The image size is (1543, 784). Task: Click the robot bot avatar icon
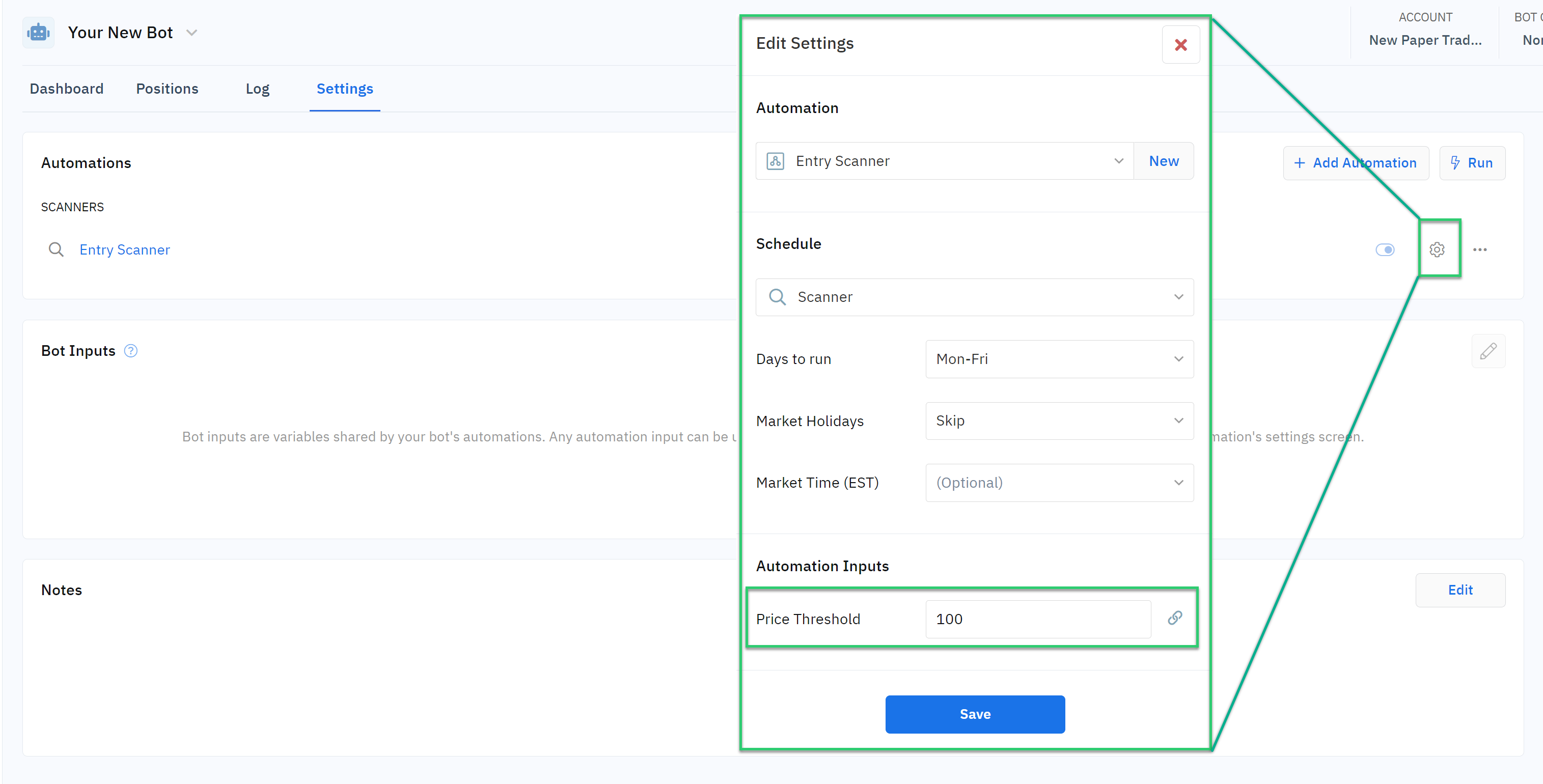coord(38,33)
